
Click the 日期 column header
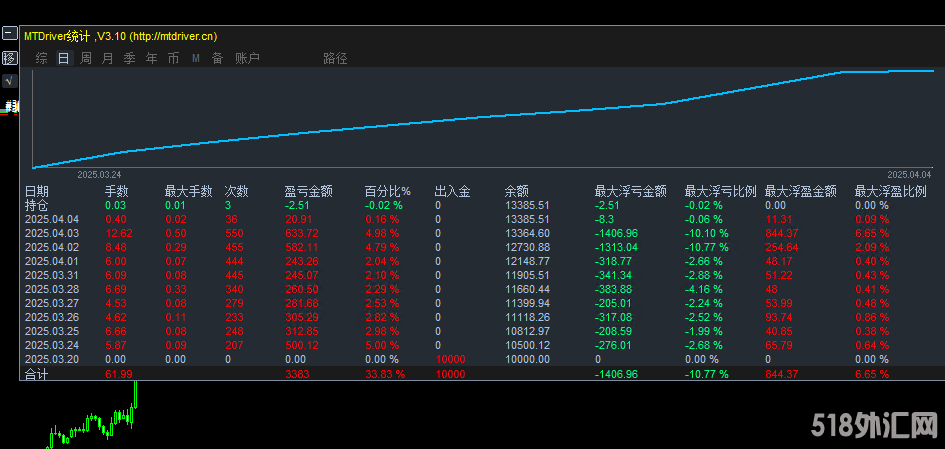point(36,191)
